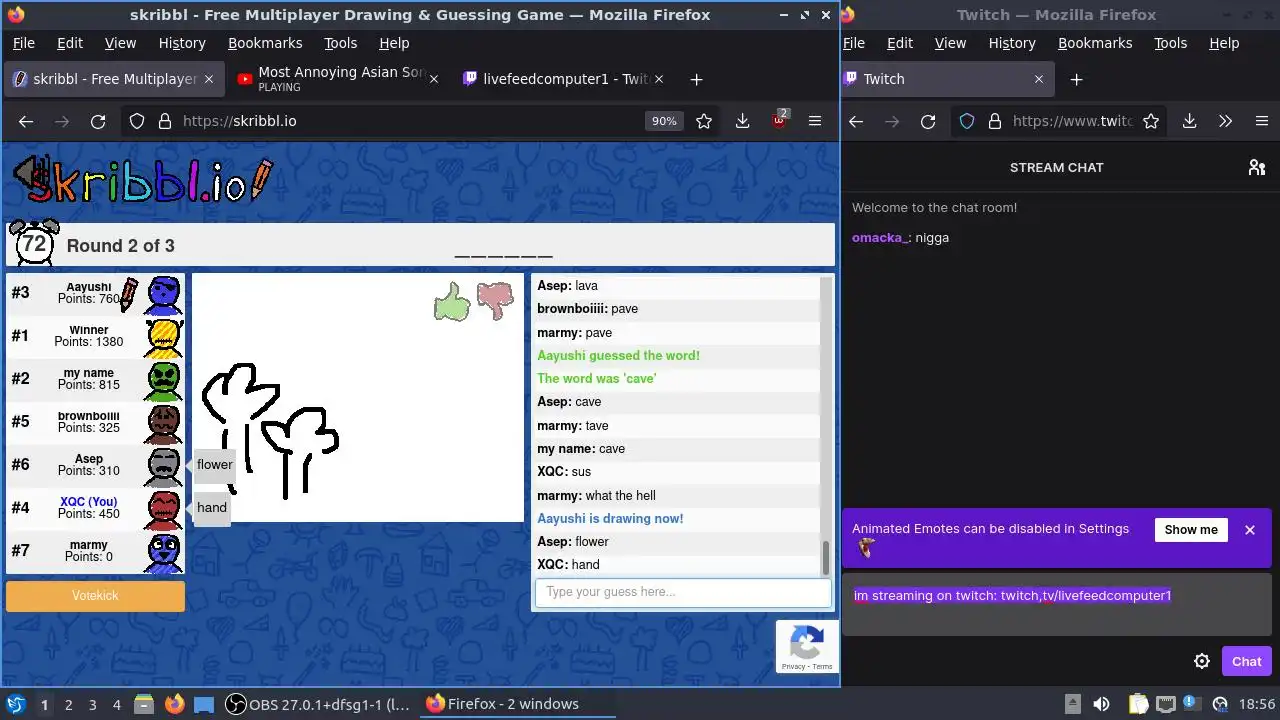The image size is (1280, 720).
Task: Open View menu in Twitch Firefox window
Action: (950, 43)
